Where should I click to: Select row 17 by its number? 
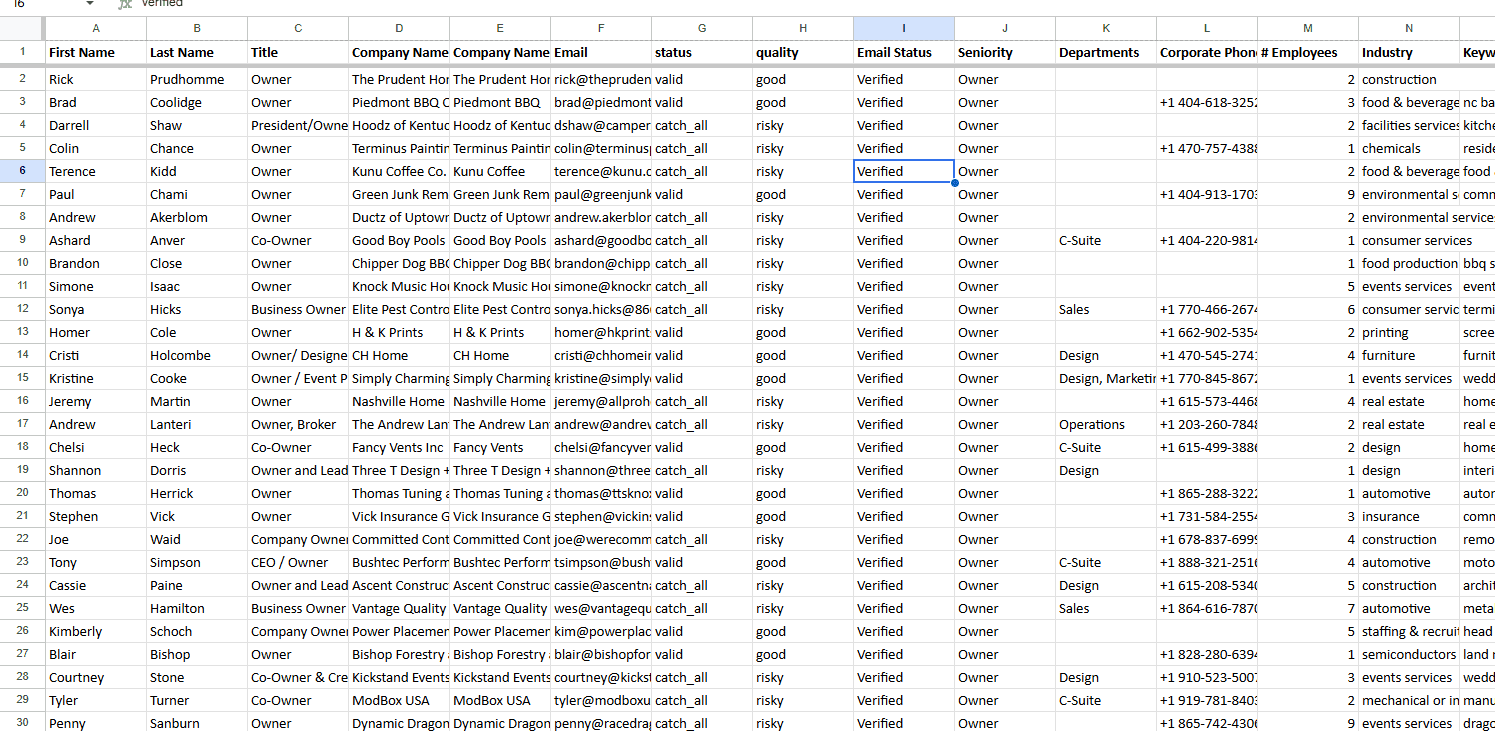click(x=22, y=424)
